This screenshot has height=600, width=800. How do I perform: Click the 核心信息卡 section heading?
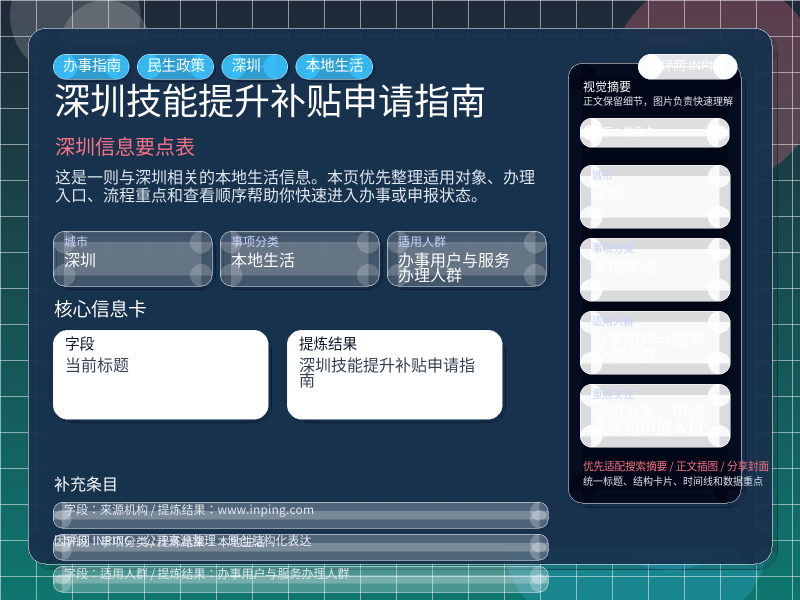100,310
